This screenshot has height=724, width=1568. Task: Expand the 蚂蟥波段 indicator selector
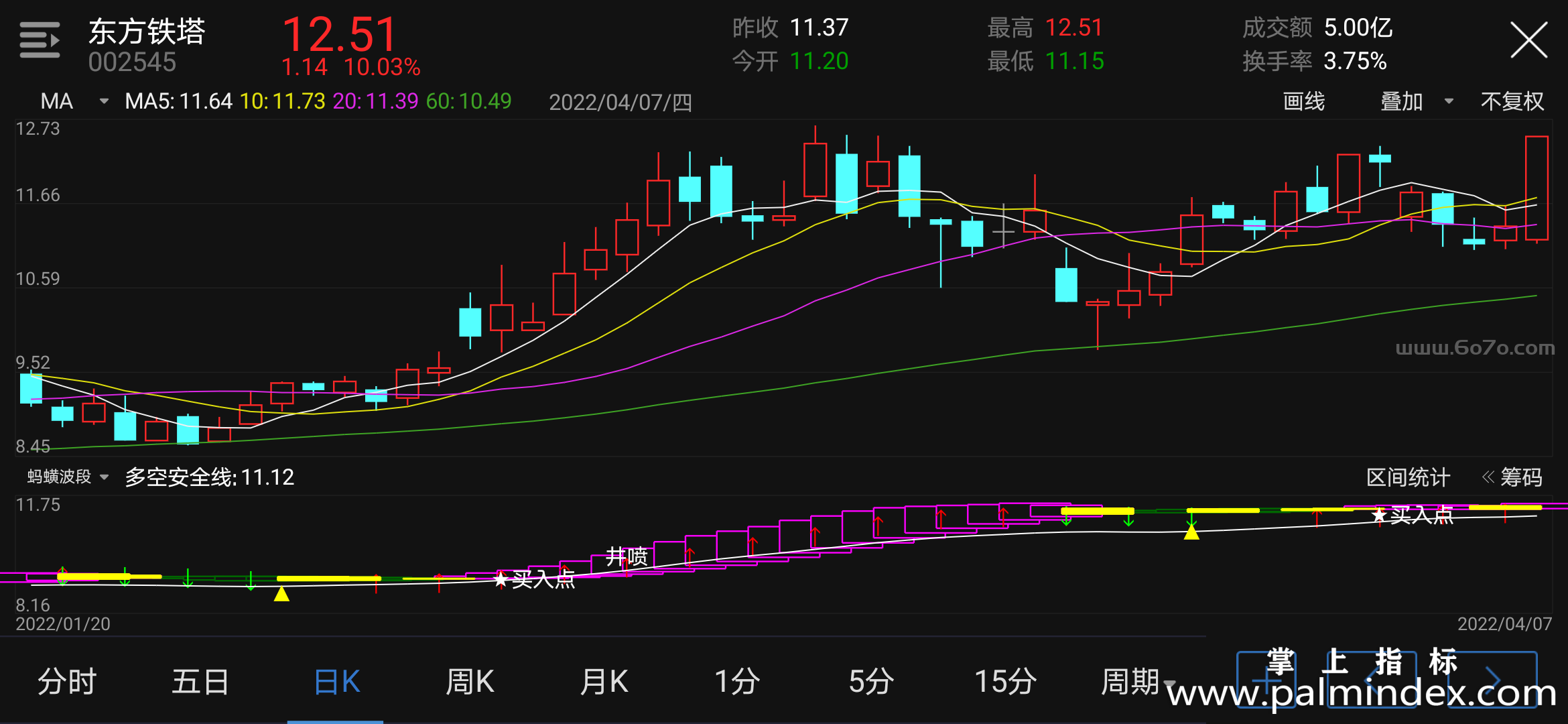coord(68,477)
